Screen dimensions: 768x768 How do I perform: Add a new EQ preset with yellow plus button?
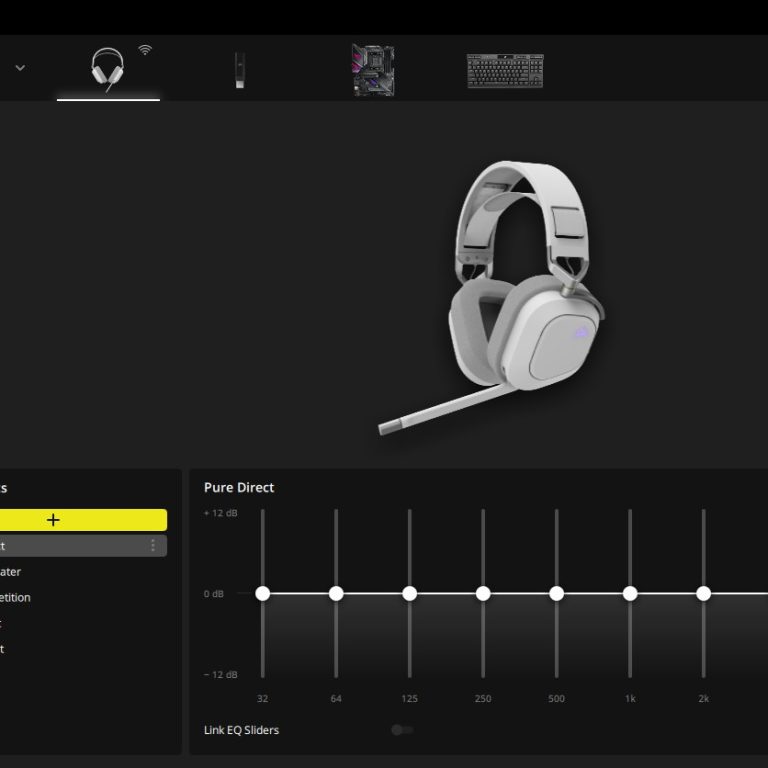[x=54, y=520]
